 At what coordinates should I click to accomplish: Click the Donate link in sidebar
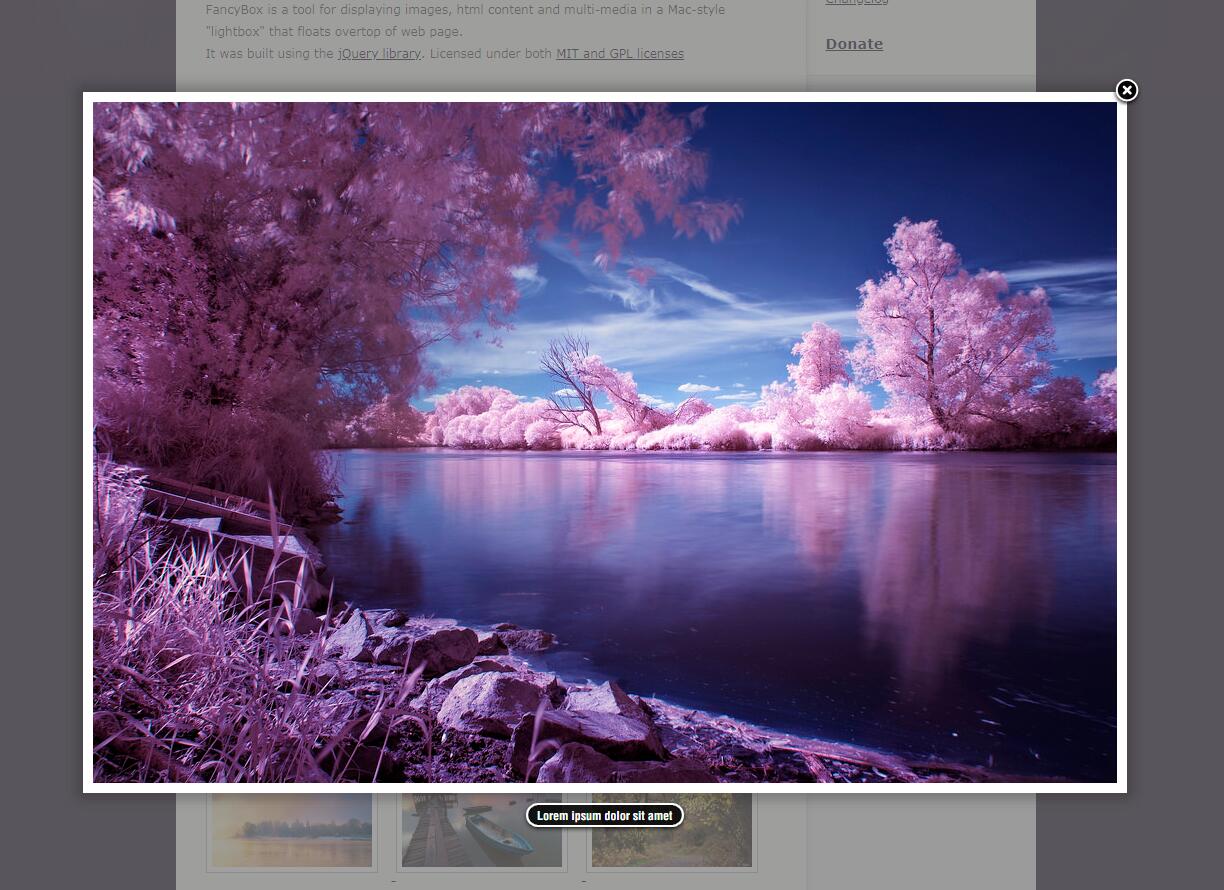tap(854, 44)
